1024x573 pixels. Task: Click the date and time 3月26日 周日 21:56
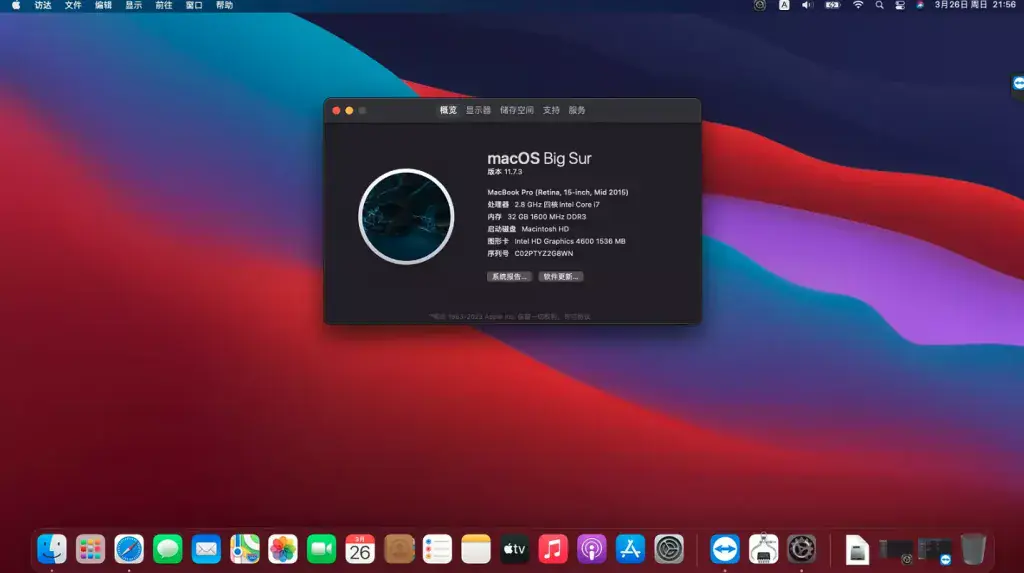pyautogui.click(x=975, y=5)
